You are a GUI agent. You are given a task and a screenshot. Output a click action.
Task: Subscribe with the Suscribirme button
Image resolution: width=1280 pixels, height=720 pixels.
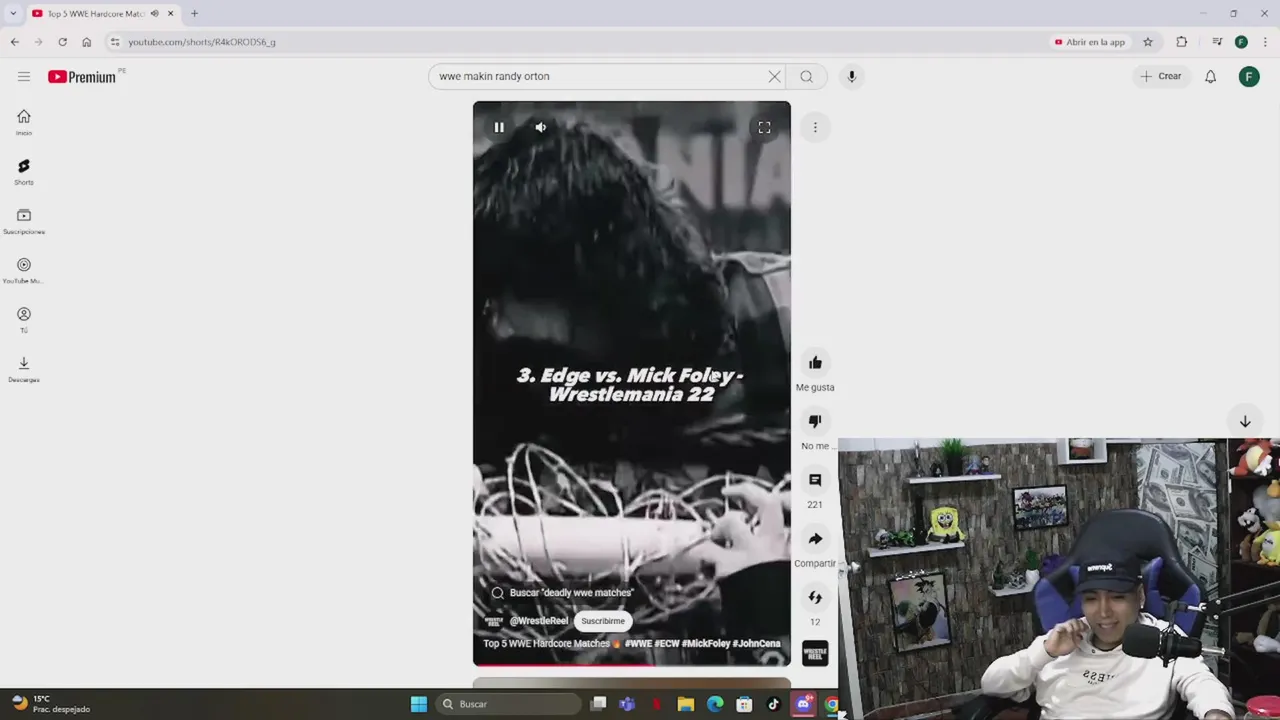point(603,621)
